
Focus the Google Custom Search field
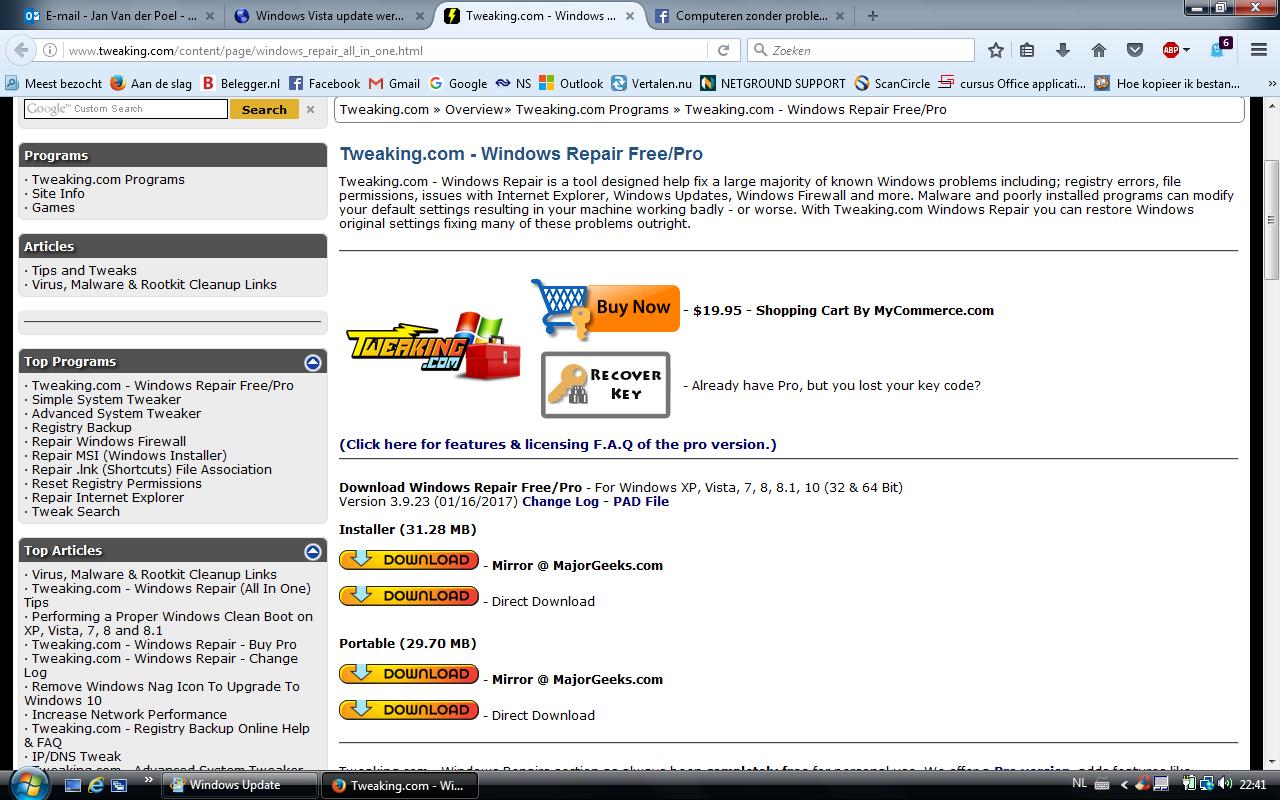pyautogui.click(x=126, y=109)
